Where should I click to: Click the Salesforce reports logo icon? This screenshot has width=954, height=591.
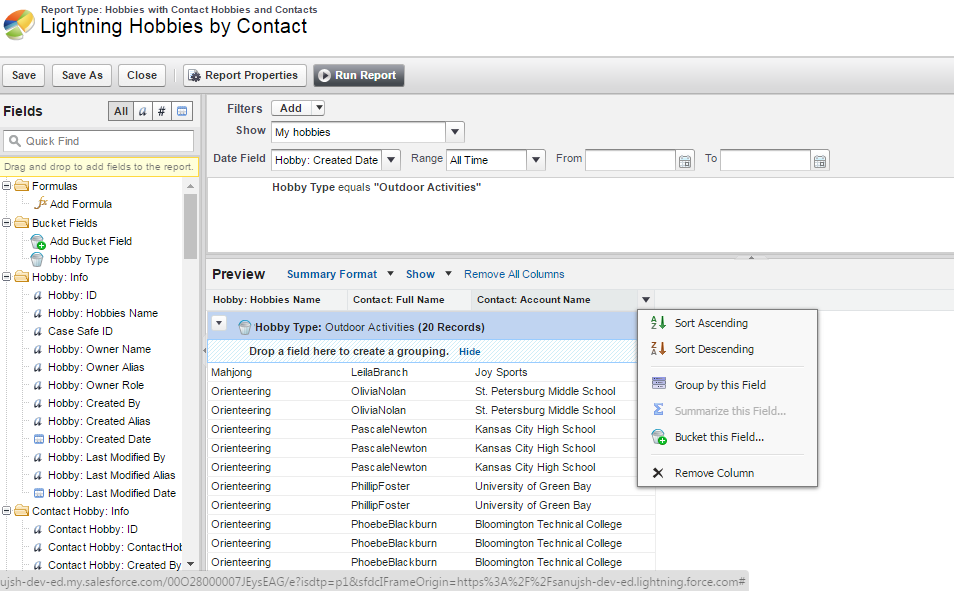(x=19, y=24)
